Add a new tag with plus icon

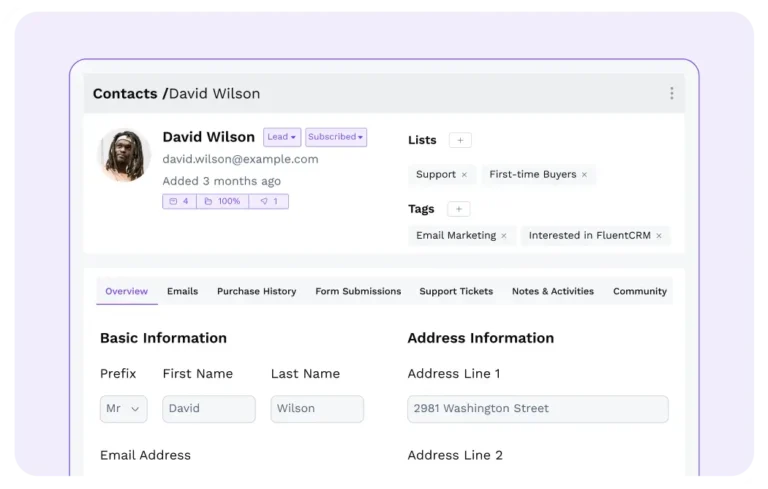click(x=458, y=209)
